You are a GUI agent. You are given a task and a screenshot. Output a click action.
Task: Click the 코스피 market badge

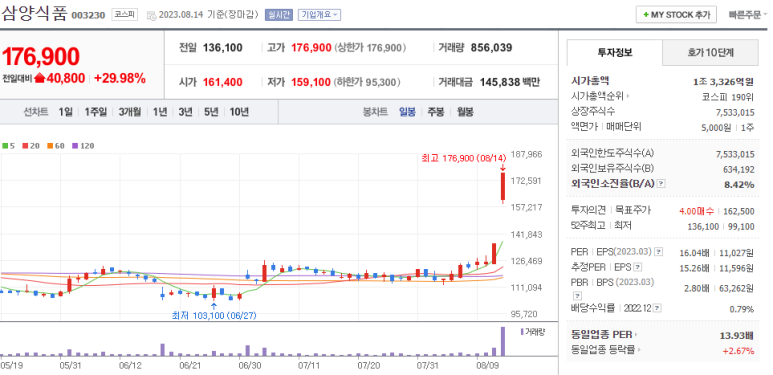pyautogui.click(x=125, y=14)
